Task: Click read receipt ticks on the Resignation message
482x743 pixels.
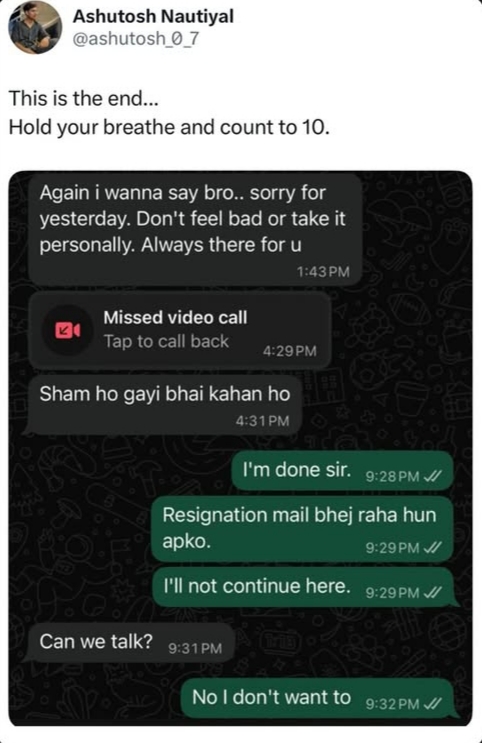Action: coord(434,548)
